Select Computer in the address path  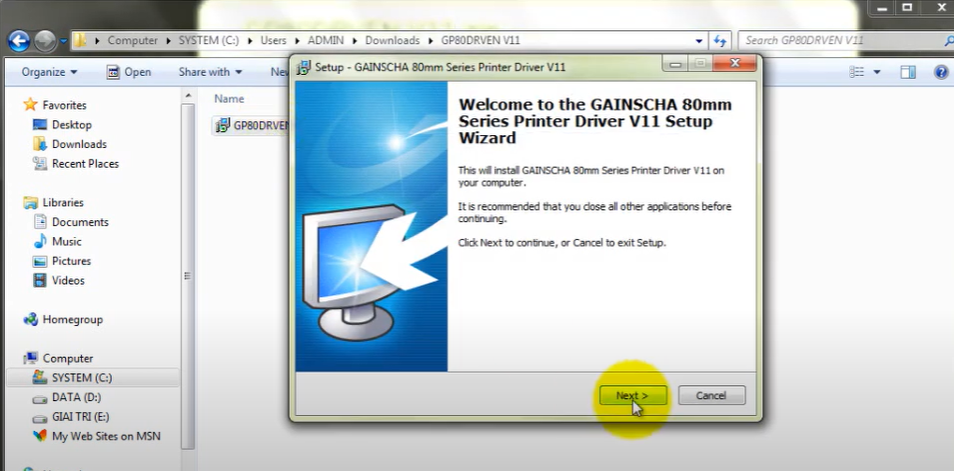click(133, 41)
